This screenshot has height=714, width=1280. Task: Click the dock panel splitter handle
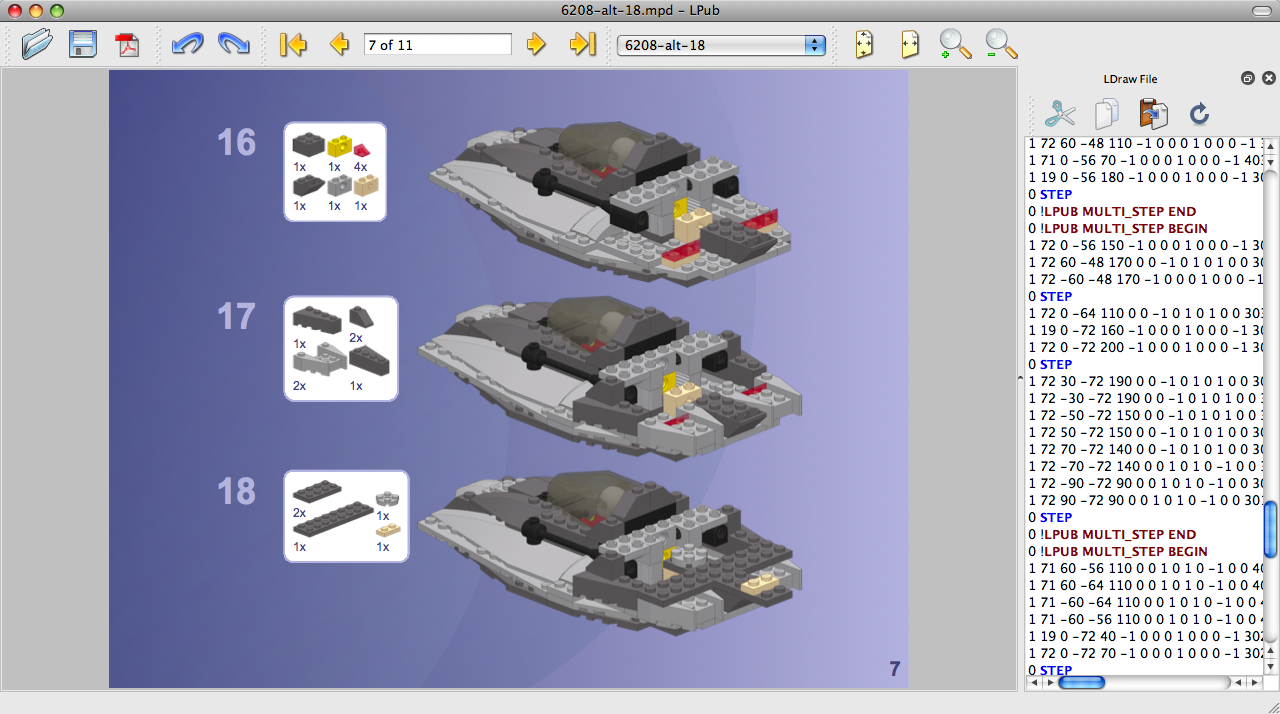tap(1020, 378)
